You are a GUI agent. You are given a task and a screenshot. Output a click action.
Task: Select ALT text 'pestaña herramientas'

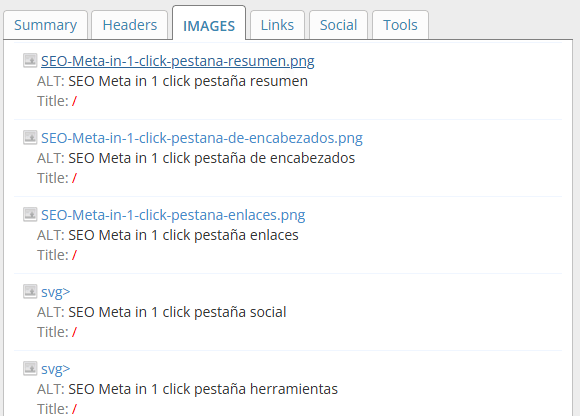(x=266, y=389)
